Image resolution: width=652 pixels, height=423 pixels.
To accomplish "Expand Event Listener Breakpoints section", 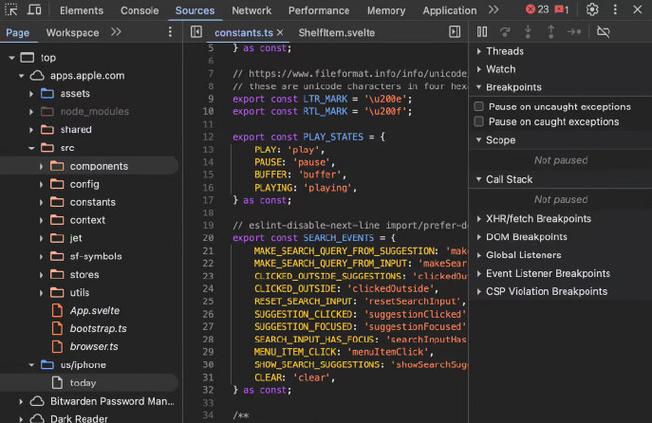I will (479, 273).
